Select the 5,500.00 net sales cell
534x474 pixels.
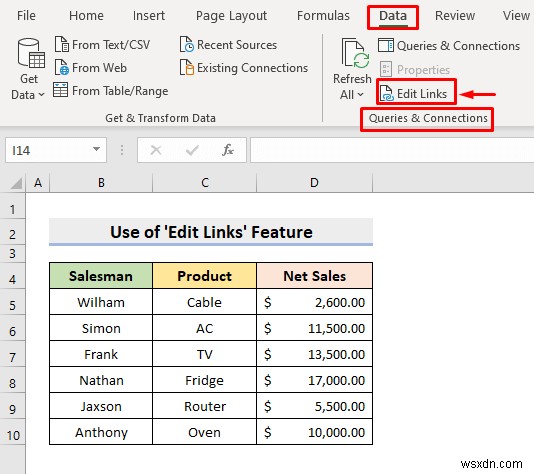coord(315,406)
